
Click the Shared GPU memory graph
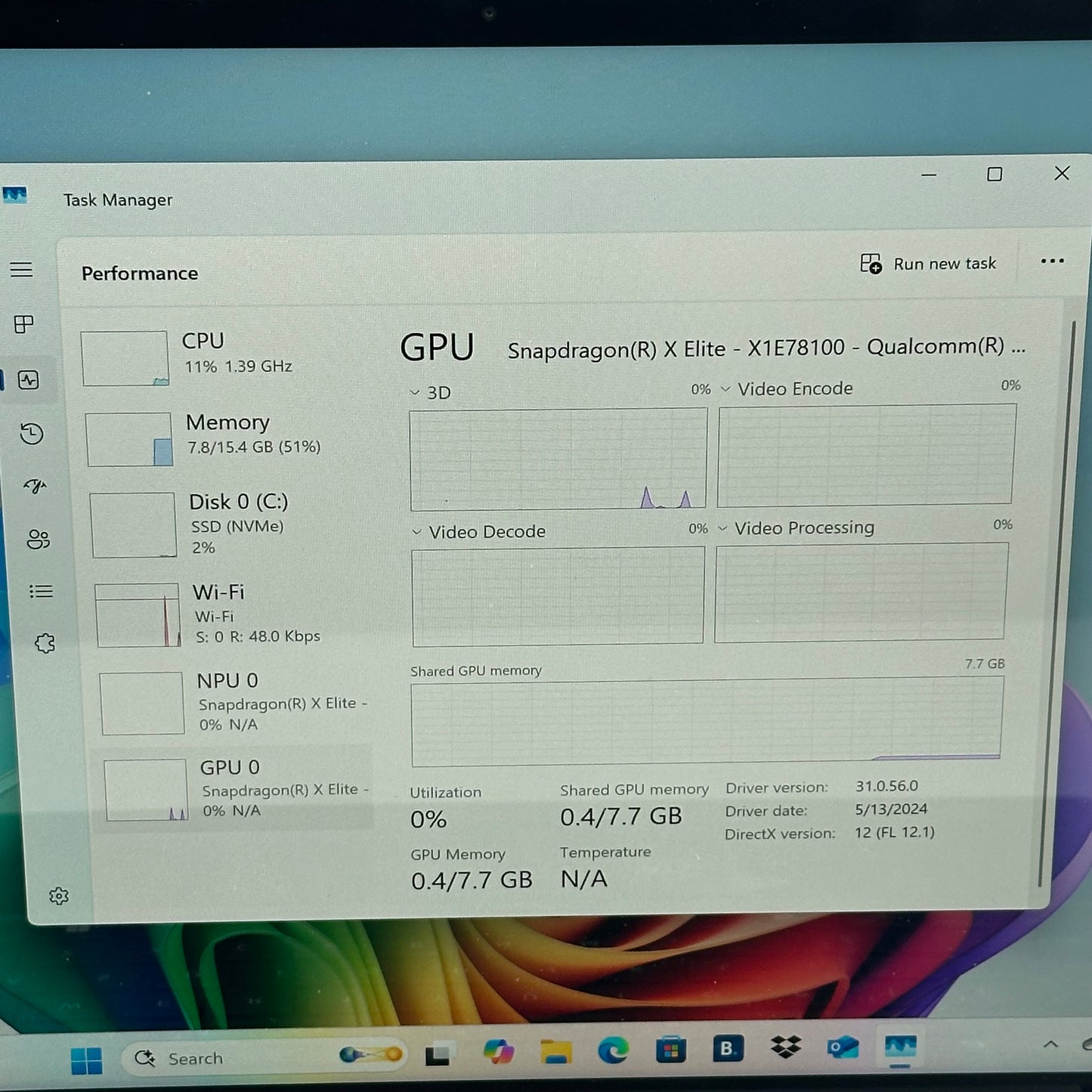point(707,722)
